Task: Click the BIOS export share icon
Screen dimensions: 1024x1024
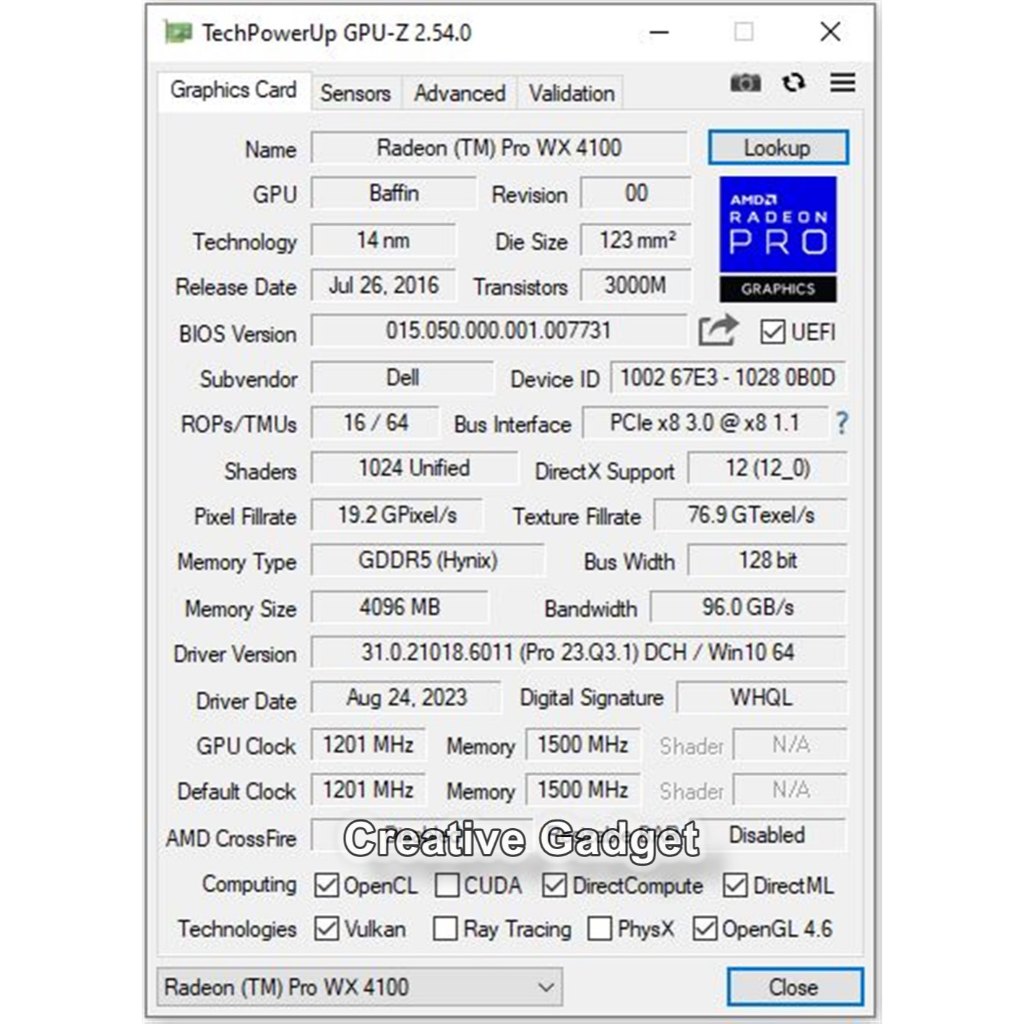Action: point(717,331)
